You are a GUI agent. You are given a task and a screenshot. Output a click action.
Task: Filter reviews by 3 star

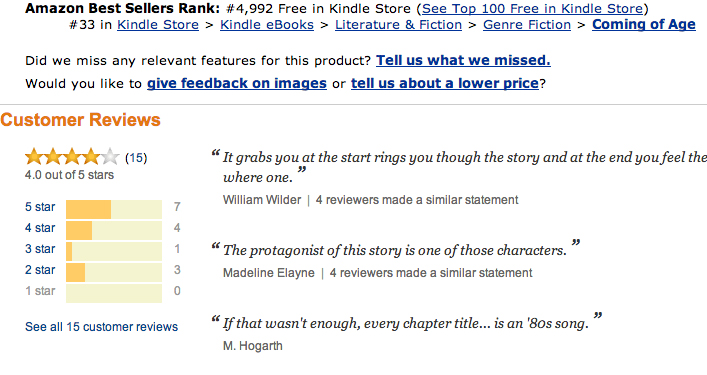(x=40, y=249)
